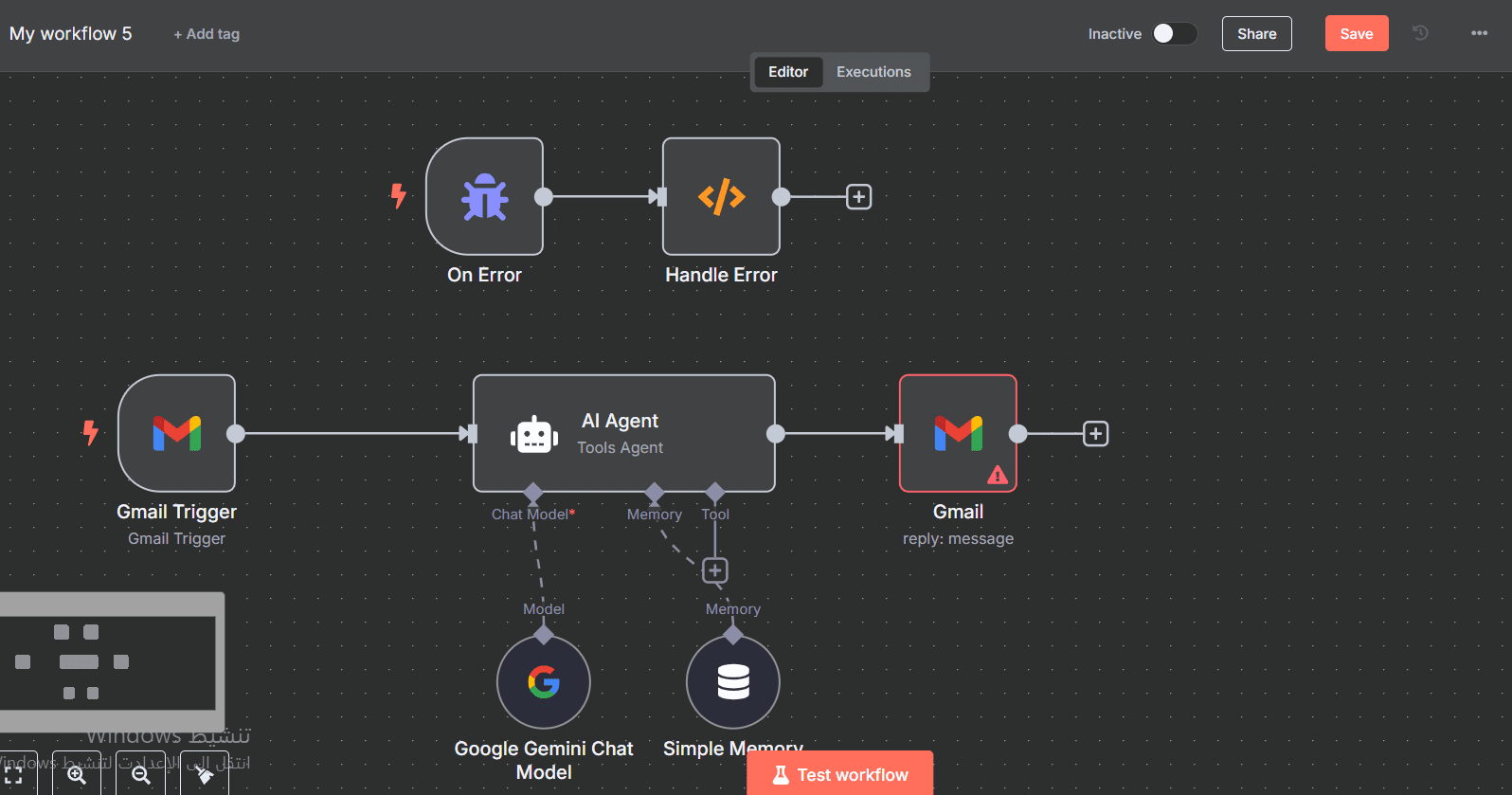This screenshot has width=1512, height=795.
Task: Add node after Gmail plus button
Action: point(1095,434)
